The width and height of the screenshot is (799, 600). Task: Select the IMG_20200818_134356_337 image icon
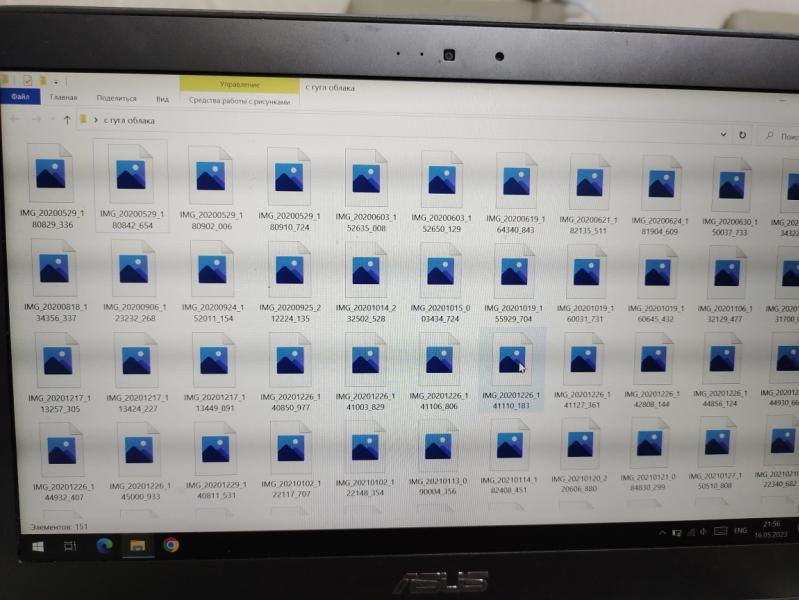[x=54, y=268]
